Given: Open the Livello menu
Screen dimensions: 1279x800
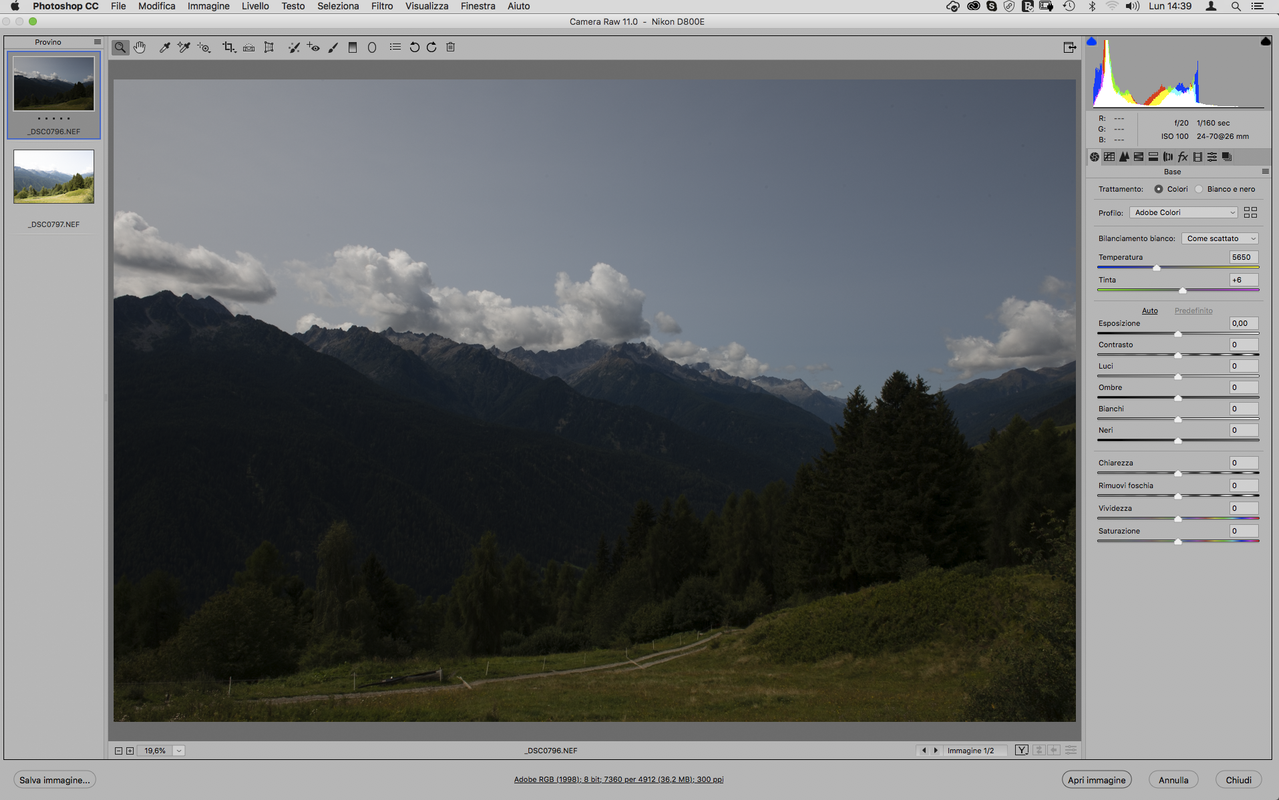Looking at the screenshot, I should [x=255, y=6].
